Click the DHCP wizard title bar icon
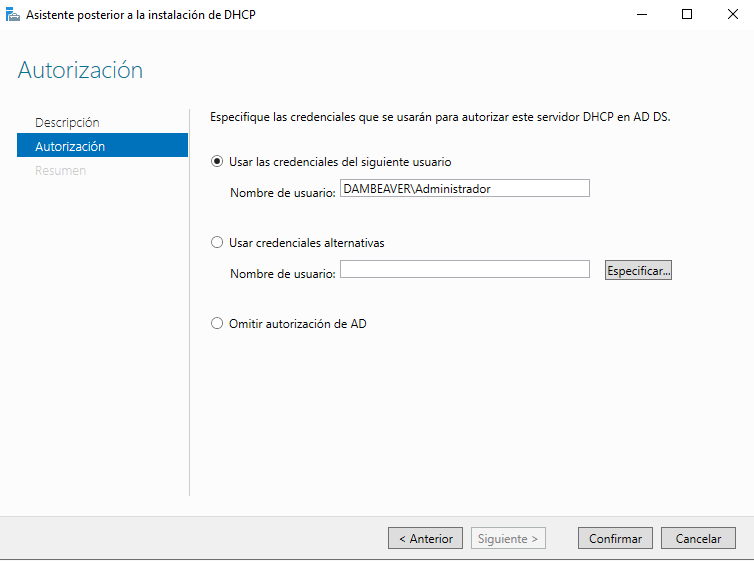The width and height of the screenshot is (754, 561). tap(13, 15)
